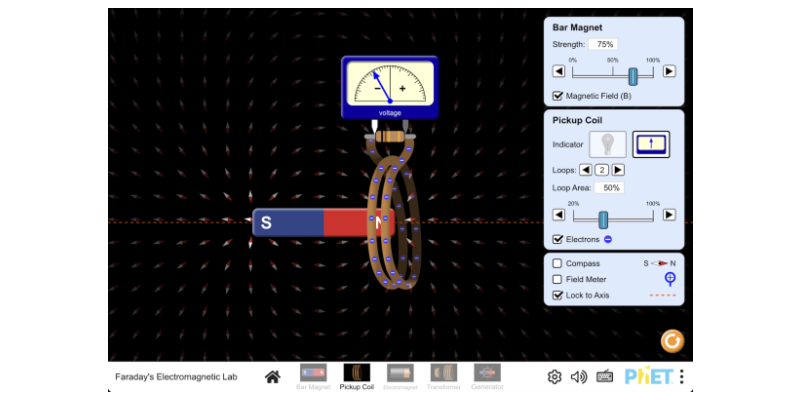Uncheck the Electrons checkbox
The height and width of the screenshot is (400, 800).
pyautogui.click(x=558, y=239)
